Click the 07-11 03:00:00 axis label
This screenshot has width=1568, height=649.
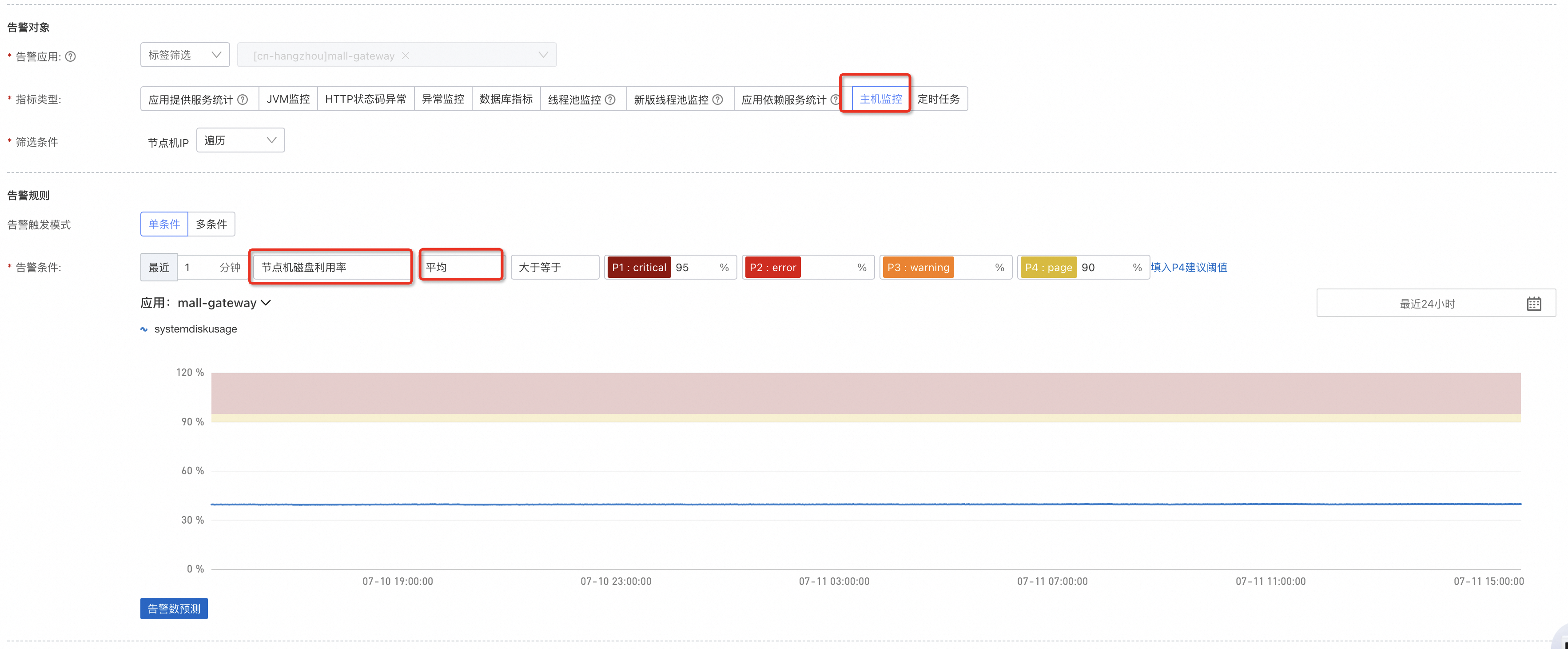pyautogui.click(x=834, y=581)
